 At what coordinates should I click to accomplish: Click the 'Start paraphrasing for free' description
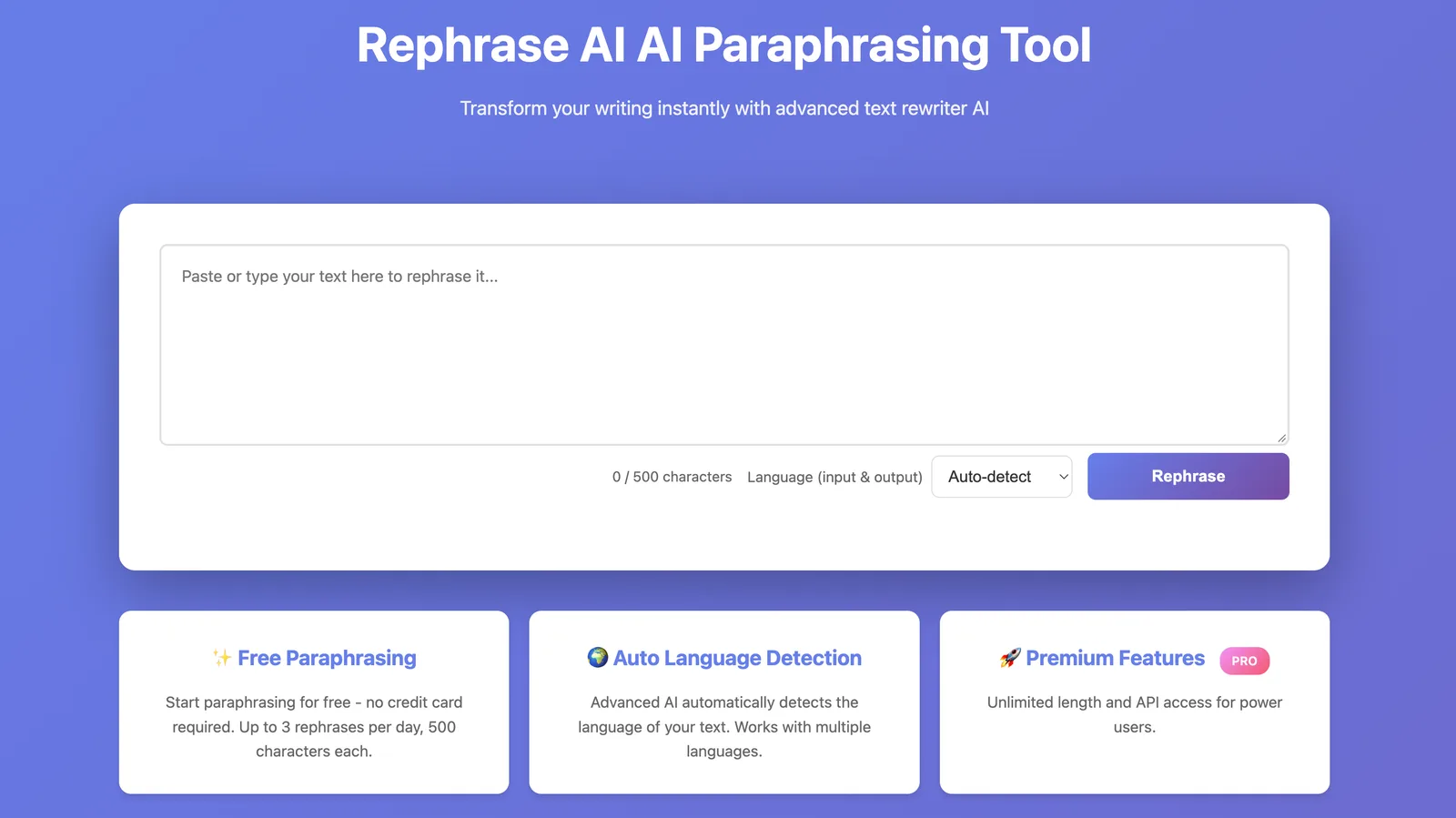[314, 727]
